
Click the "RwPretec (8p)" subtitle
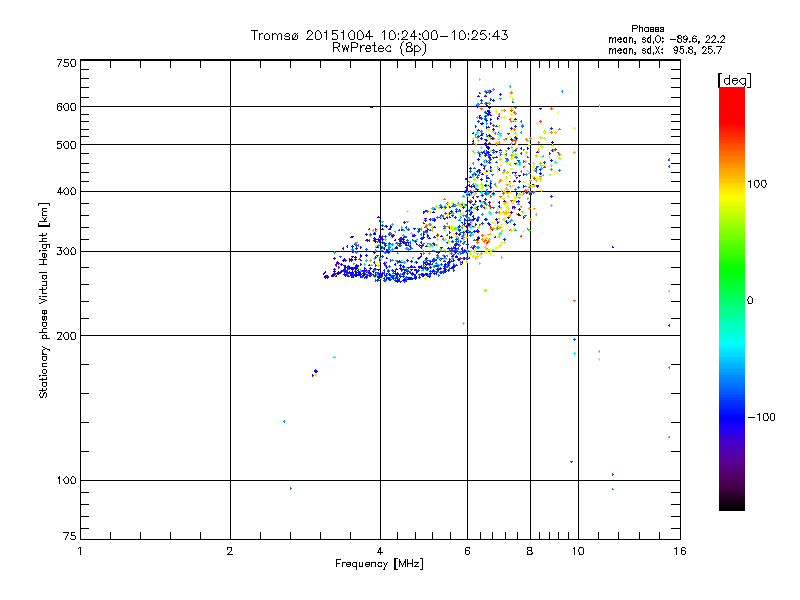tap(379, 48)
